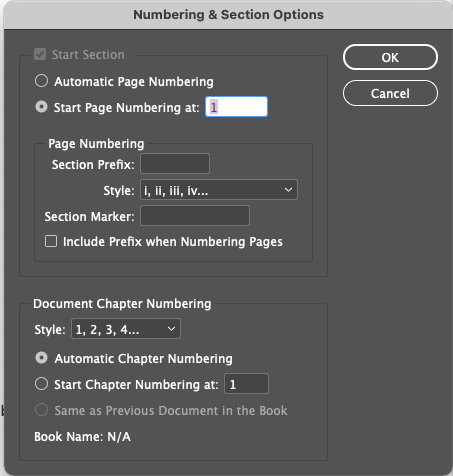
Task: Click the Automatic Chapter Numbering label text
Action: tap(144, 359)
